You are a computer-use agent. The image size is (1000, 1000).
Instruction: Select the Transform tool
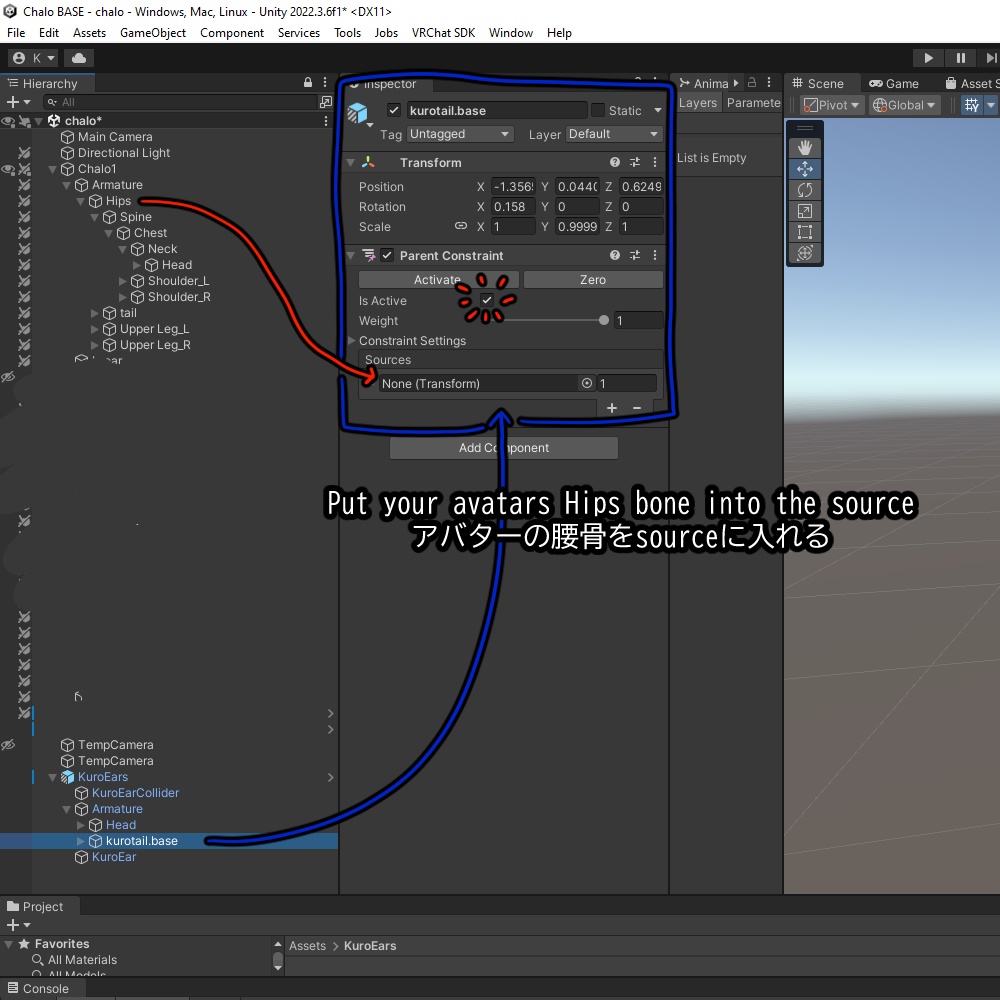[805, 253]
